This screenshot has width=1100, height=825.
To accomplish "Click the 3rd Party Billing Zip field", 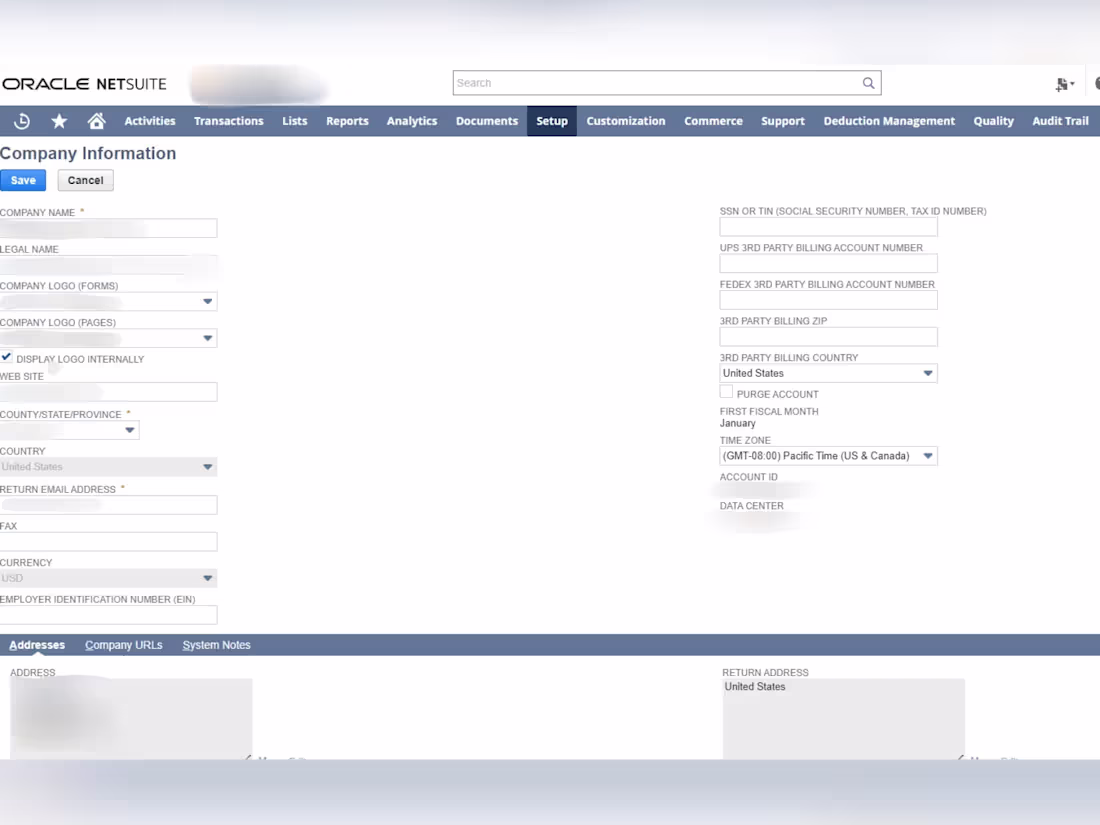I will [828, 337].
